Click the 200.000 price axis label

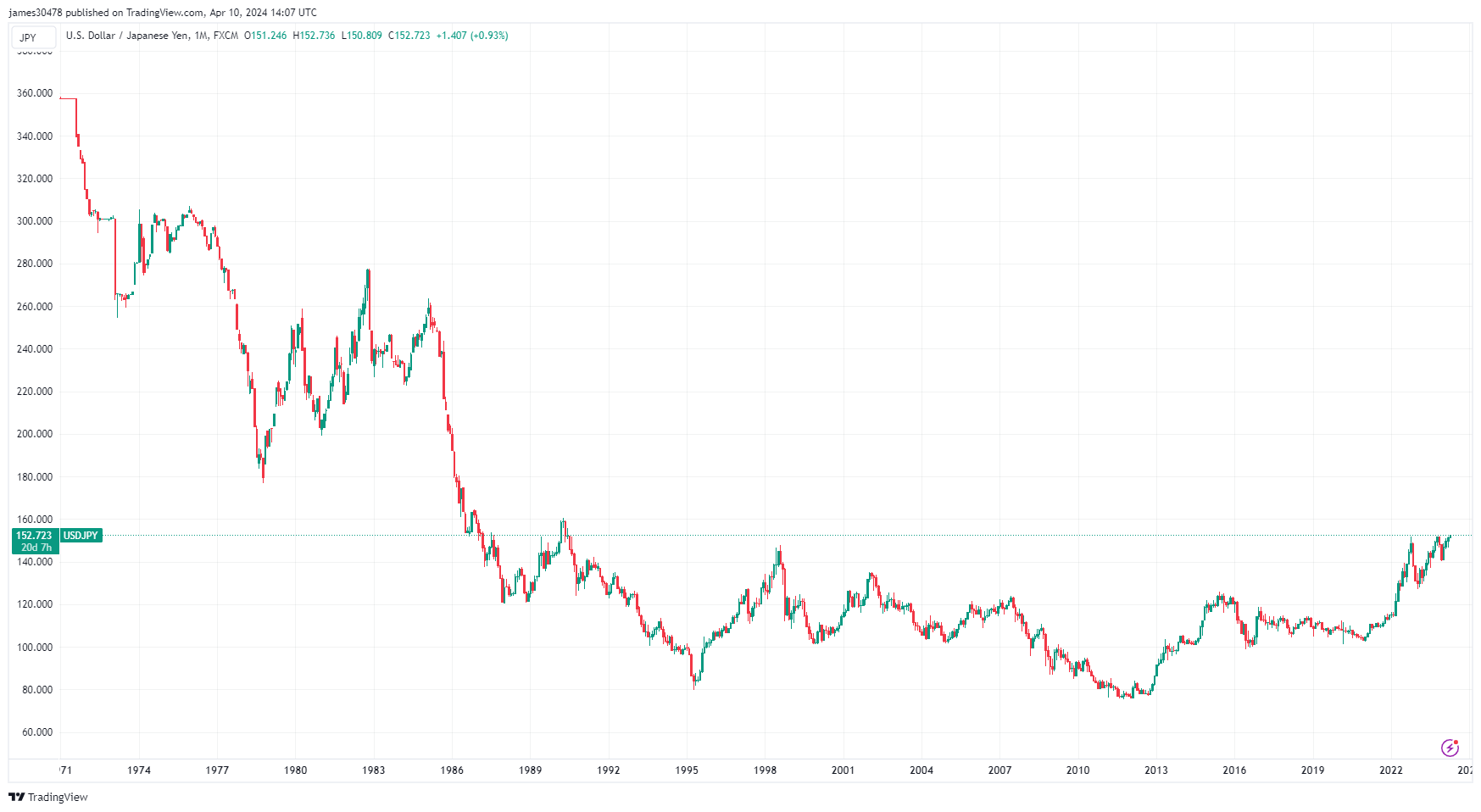tap(35, 433)
